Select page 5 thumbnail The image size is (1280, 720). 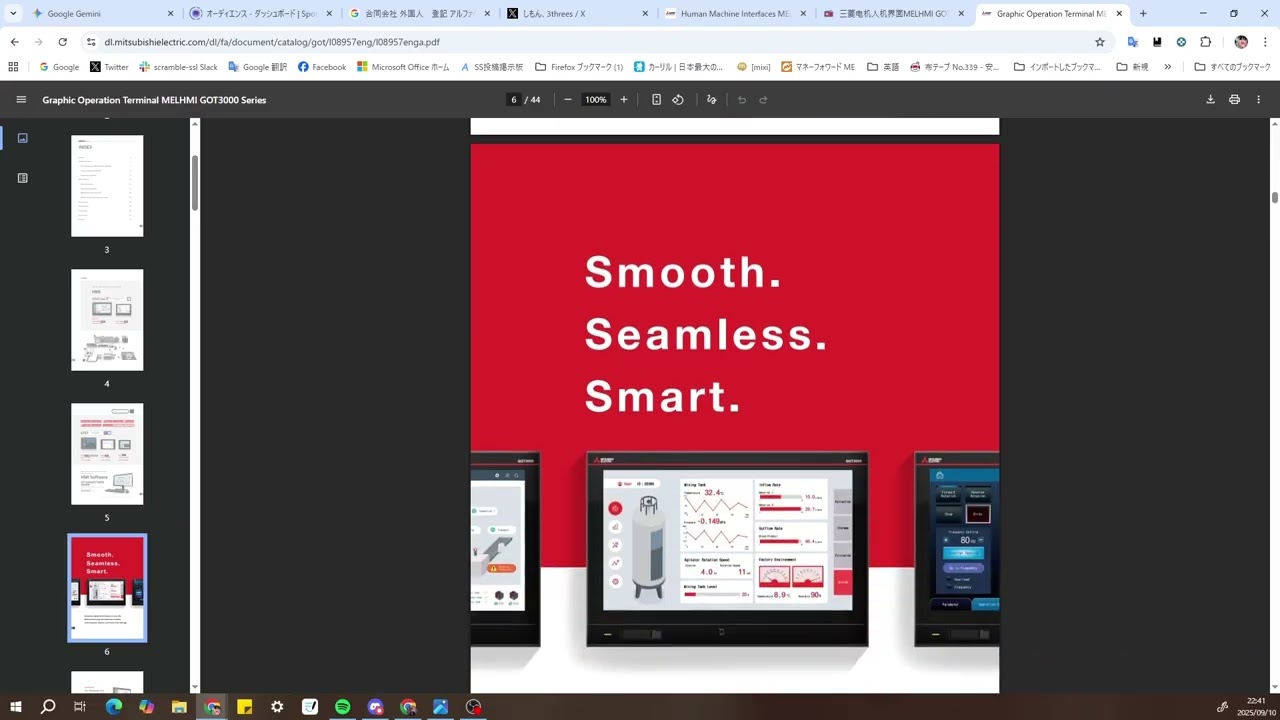pos(107,454)
